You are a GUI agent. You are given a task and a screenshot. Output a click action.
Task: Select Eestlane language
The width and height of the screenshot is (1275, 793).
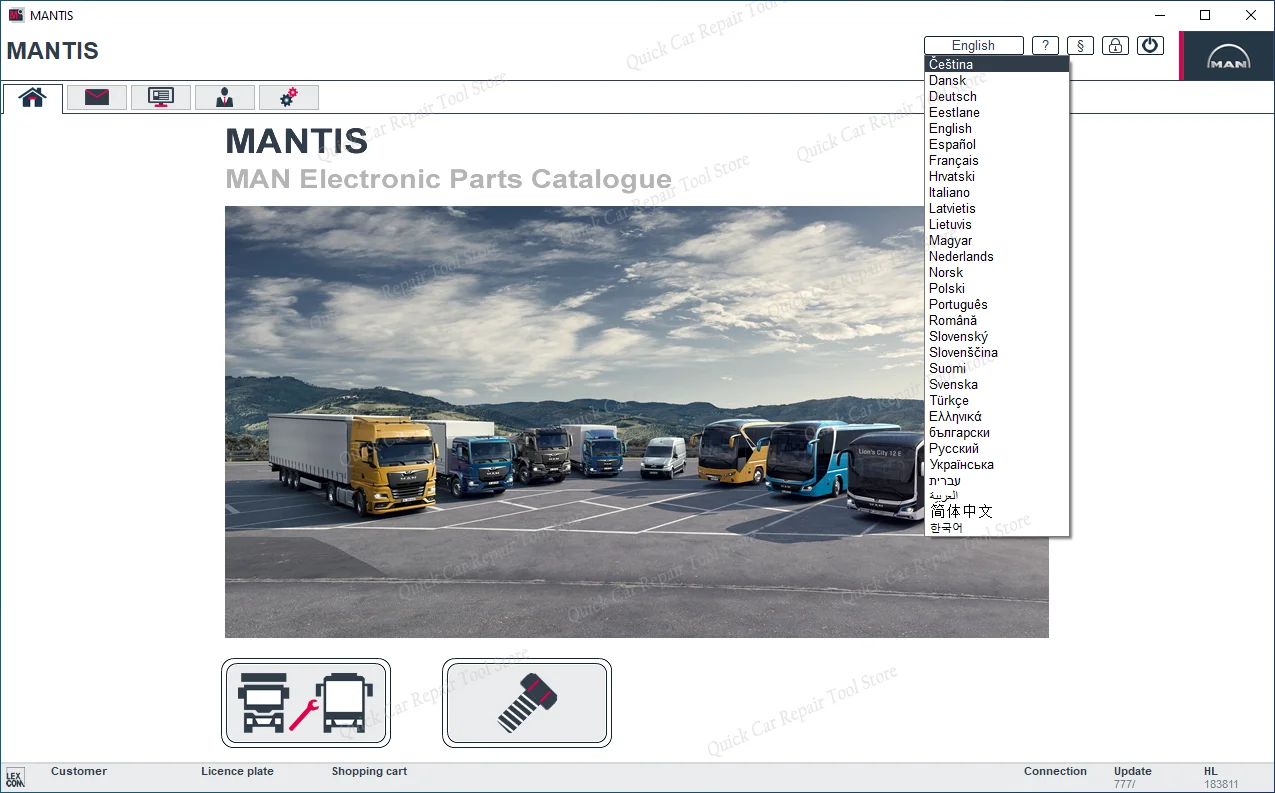coord(997,112)
